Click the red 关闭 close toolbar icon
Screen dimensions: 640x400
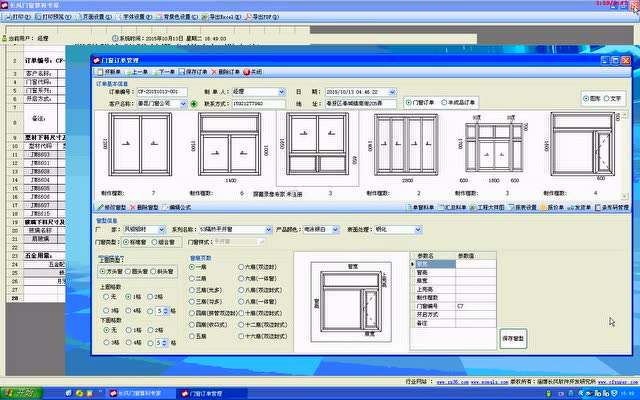point(253,72)
